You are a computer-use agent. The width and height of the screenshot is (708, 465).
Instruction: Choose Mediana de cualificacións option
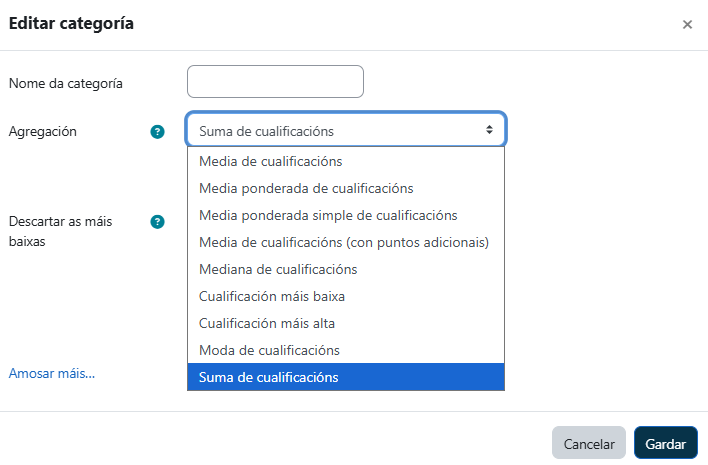[278, 269]
